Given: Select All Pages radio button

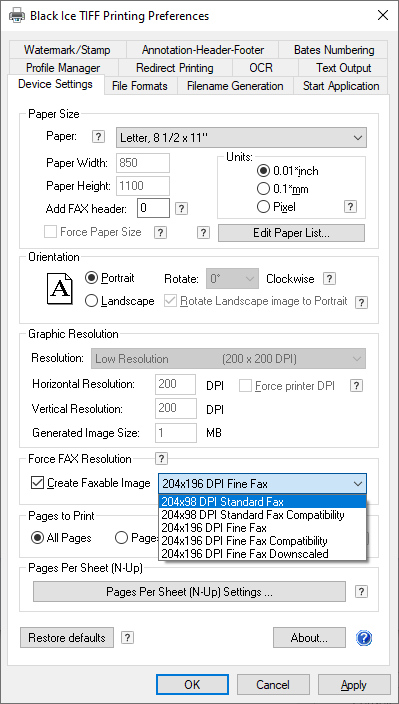Looking at the screenshot, I should [38, 538].
